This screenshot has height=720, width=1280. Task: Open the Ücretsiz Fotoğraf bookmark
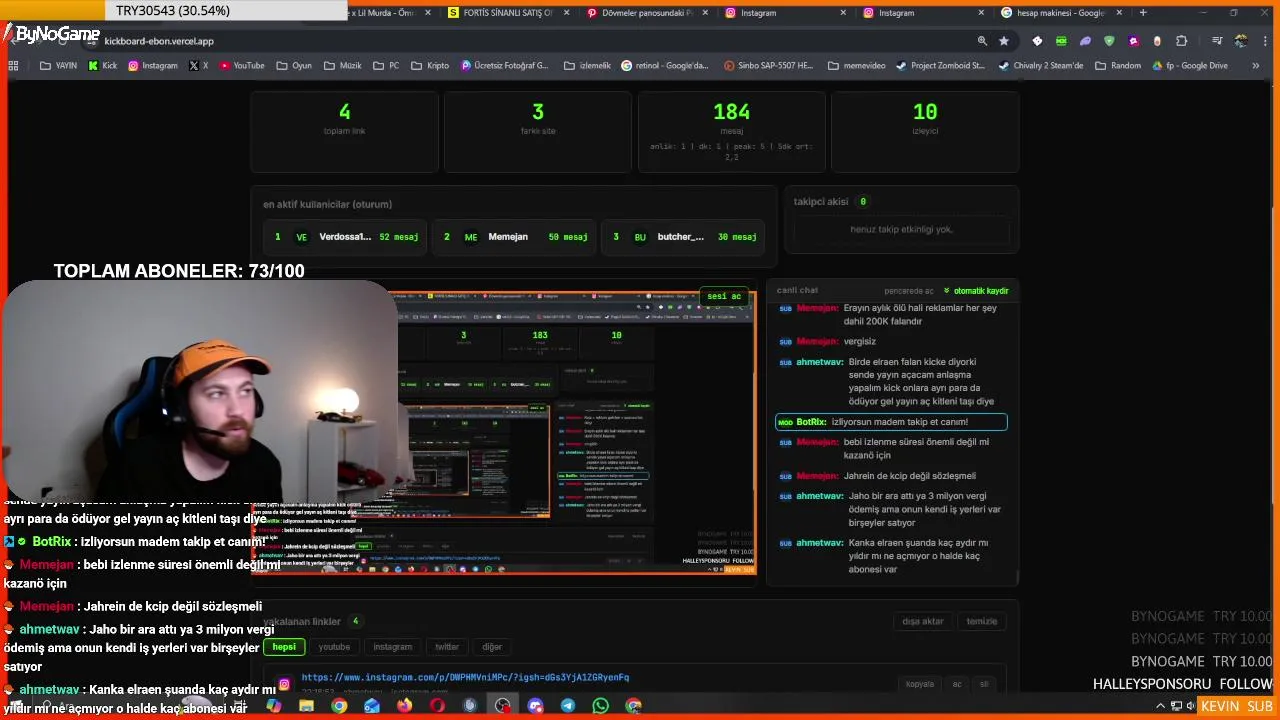tap(504, 66)
